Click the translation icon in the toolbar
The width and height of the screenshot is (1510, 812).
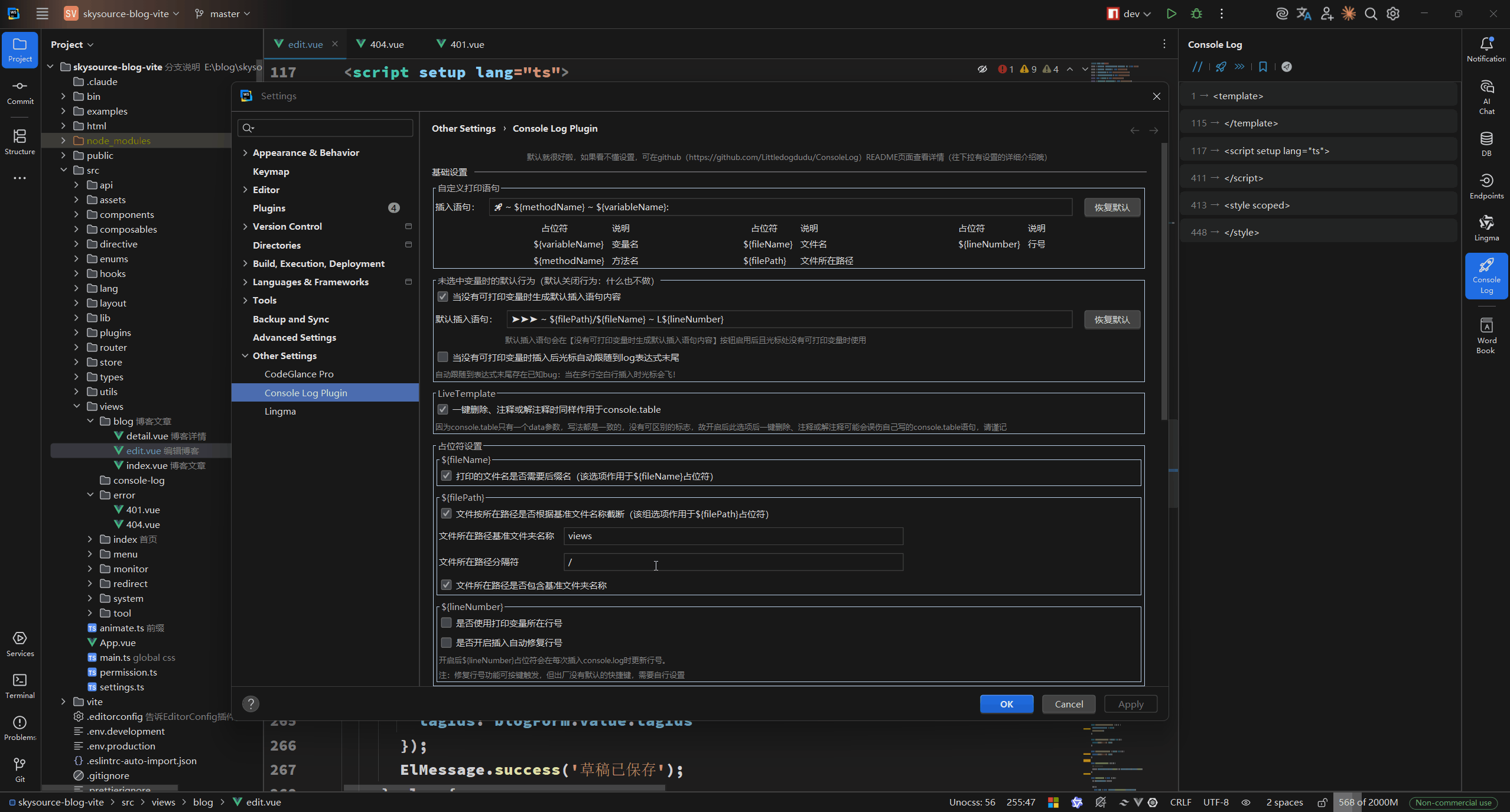[1304, 14]
